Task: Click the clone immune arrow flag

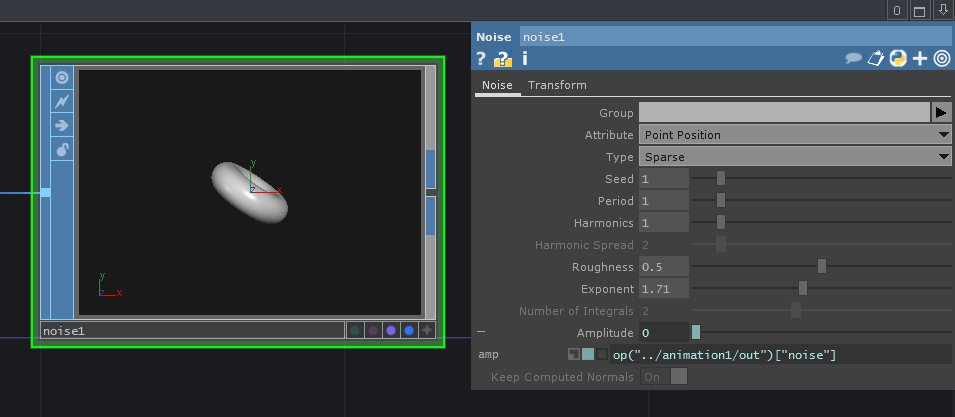Action: [62, 125]
